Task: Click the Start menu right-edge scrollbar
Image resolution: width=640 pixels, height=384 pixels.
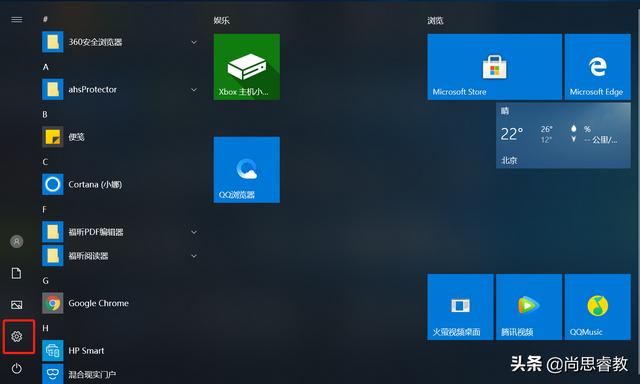Action: pos(638,192)
